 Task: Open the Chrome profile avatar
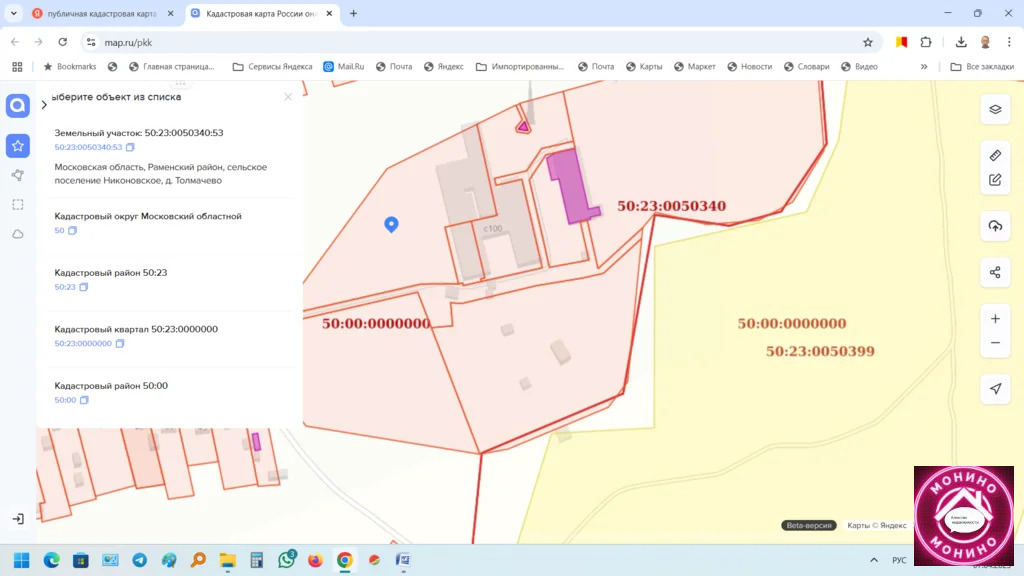click(x=985, y=42)
